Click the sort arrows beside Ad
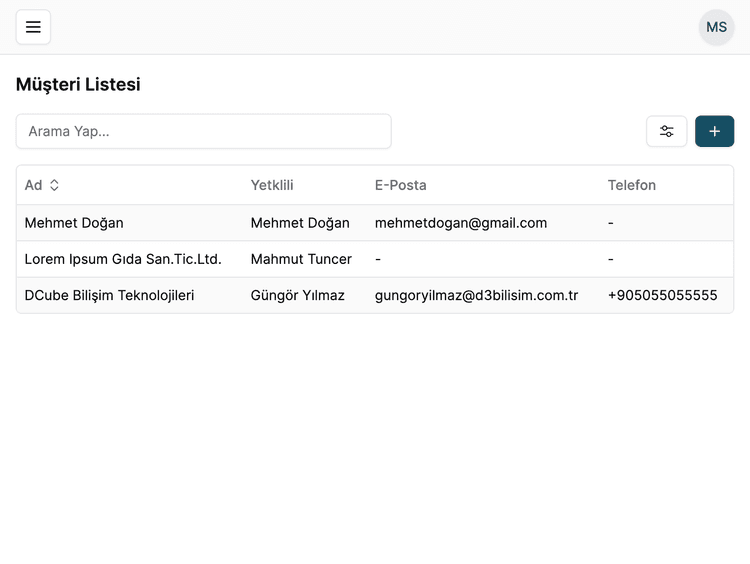The height and width of the screenshot is (564, 750). pos(55,185)
